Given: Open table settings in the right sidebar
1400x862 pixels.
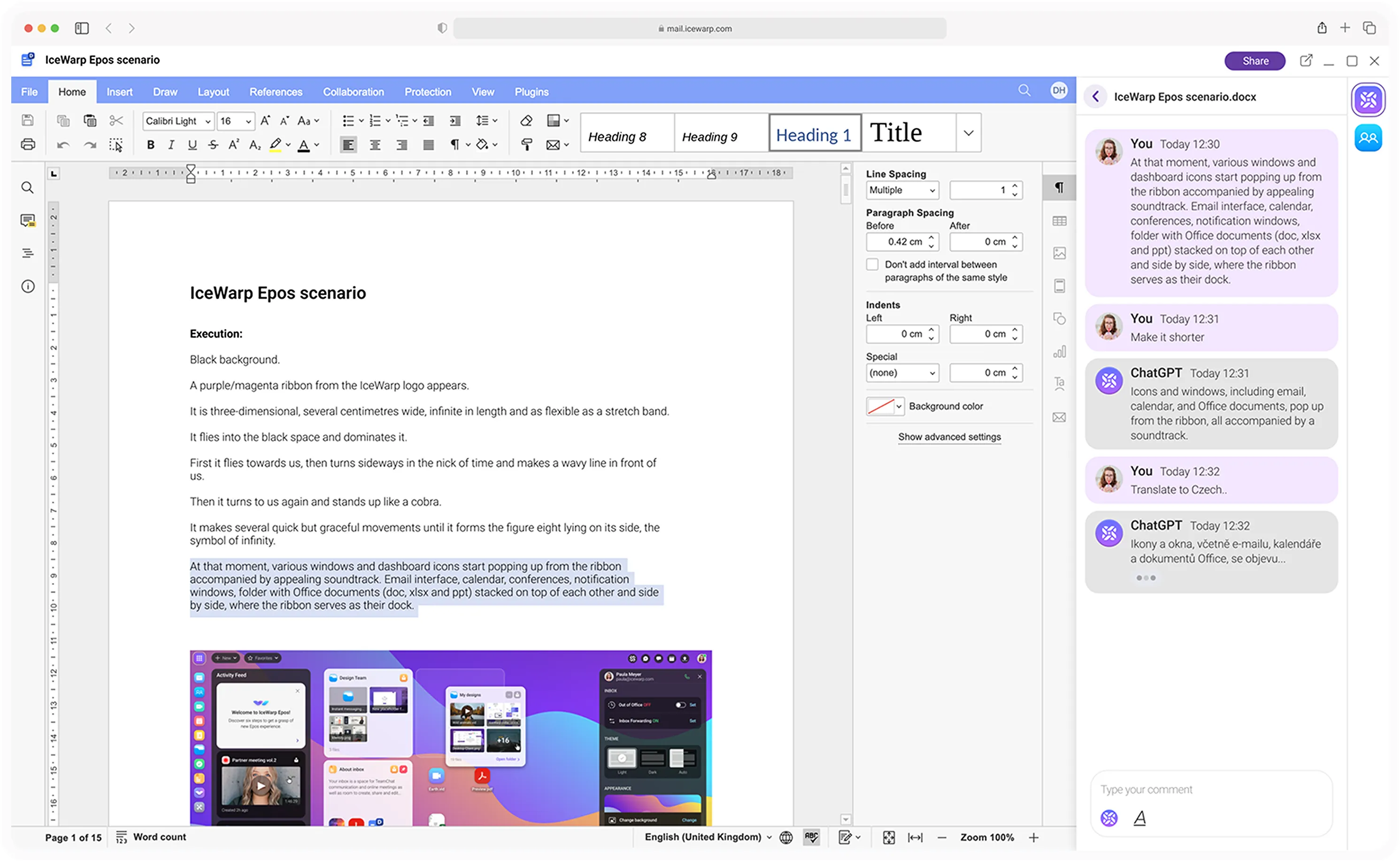Looking at the screenshot, I should point(1059,221).
